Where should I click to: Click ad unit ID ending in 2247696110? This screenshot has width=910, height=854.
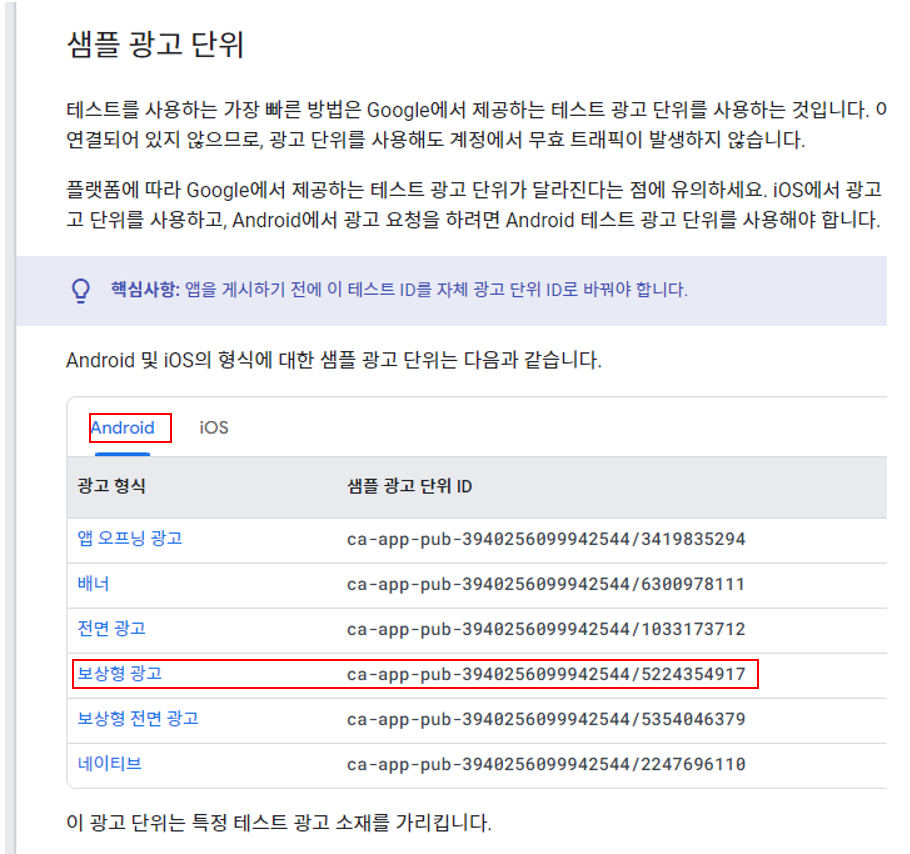pos(546,764)
